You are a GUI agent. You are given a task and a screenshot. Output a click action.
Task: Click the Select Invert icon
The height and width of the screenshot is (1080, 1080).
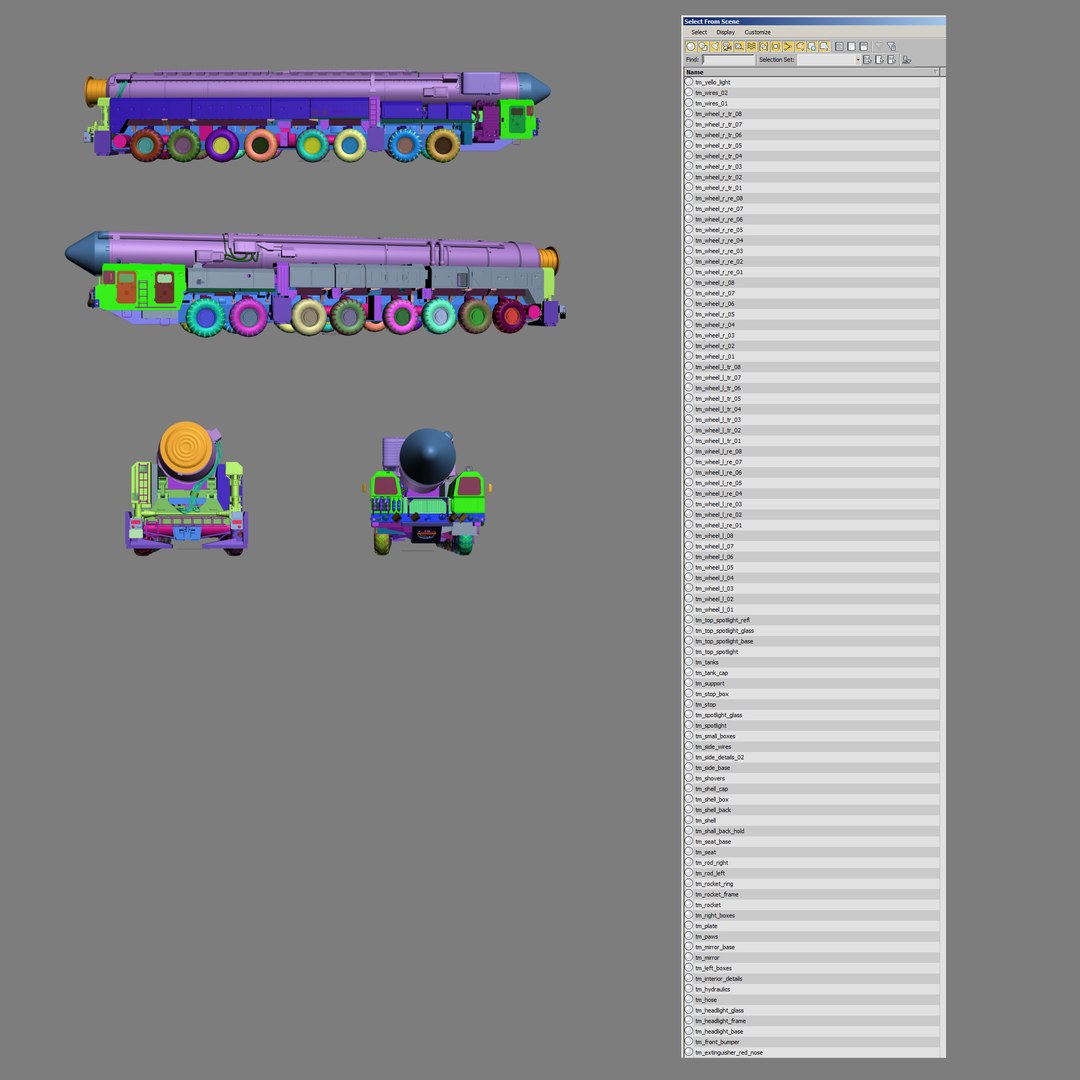click(891, 60)
